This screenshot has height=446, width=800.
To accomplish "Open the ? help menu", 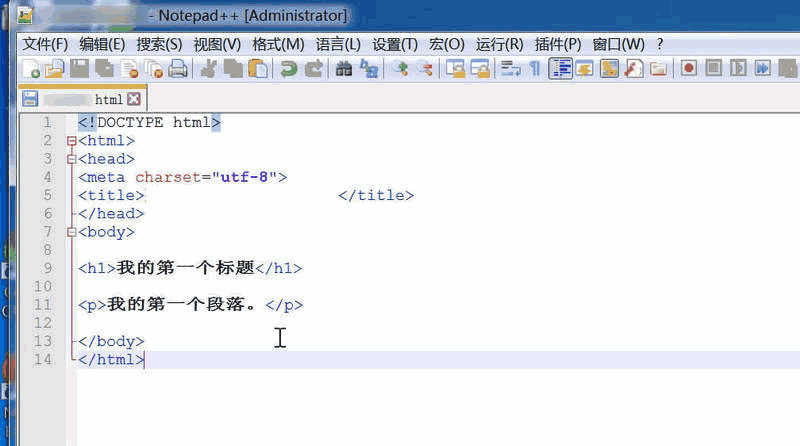I will coord(660,44).
